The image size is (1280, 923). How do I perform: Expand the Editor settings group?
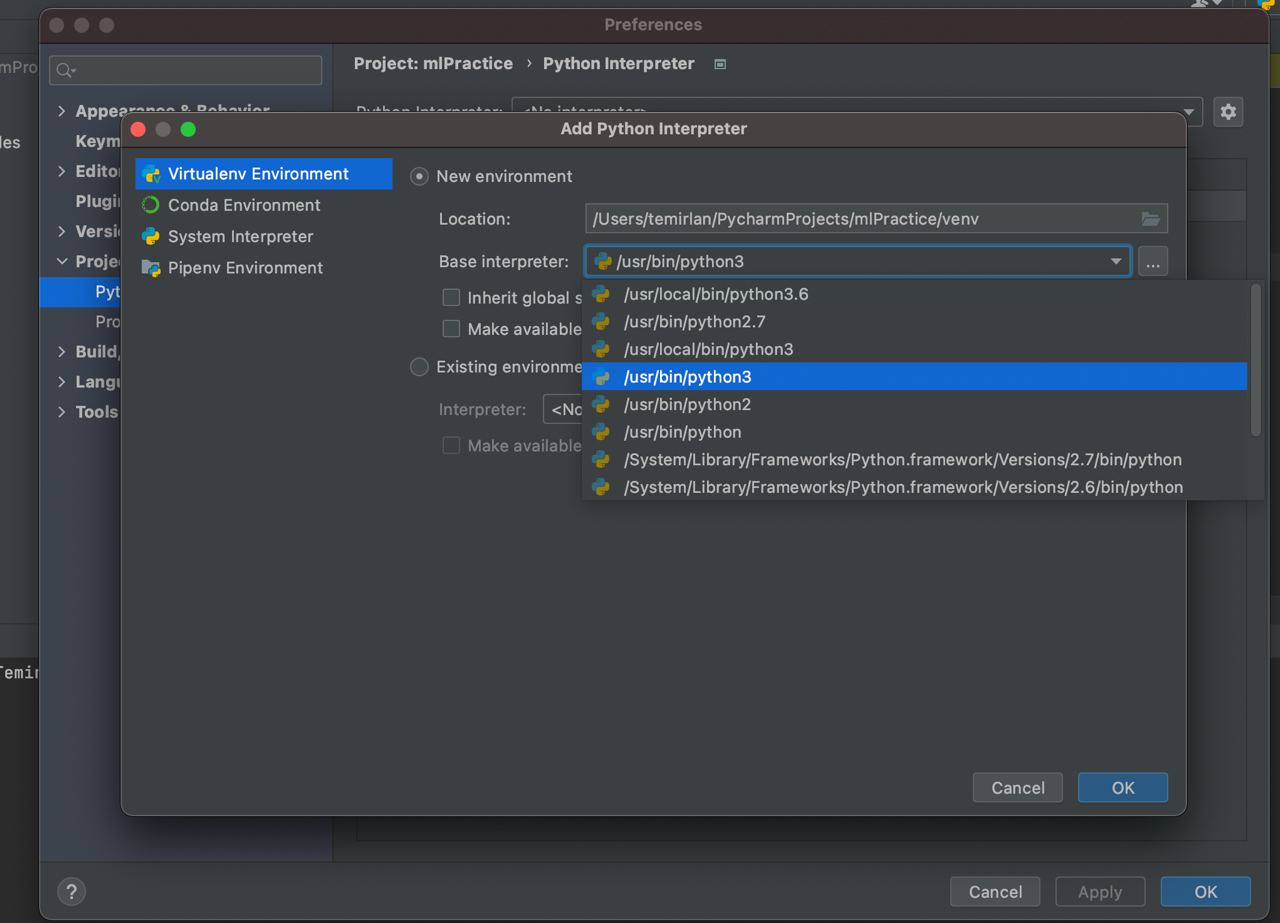(62, 171)
